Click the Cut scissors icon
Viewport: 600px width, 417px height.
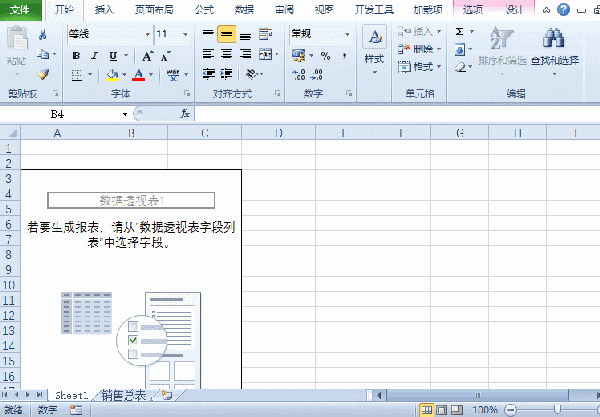click(42, 35)
